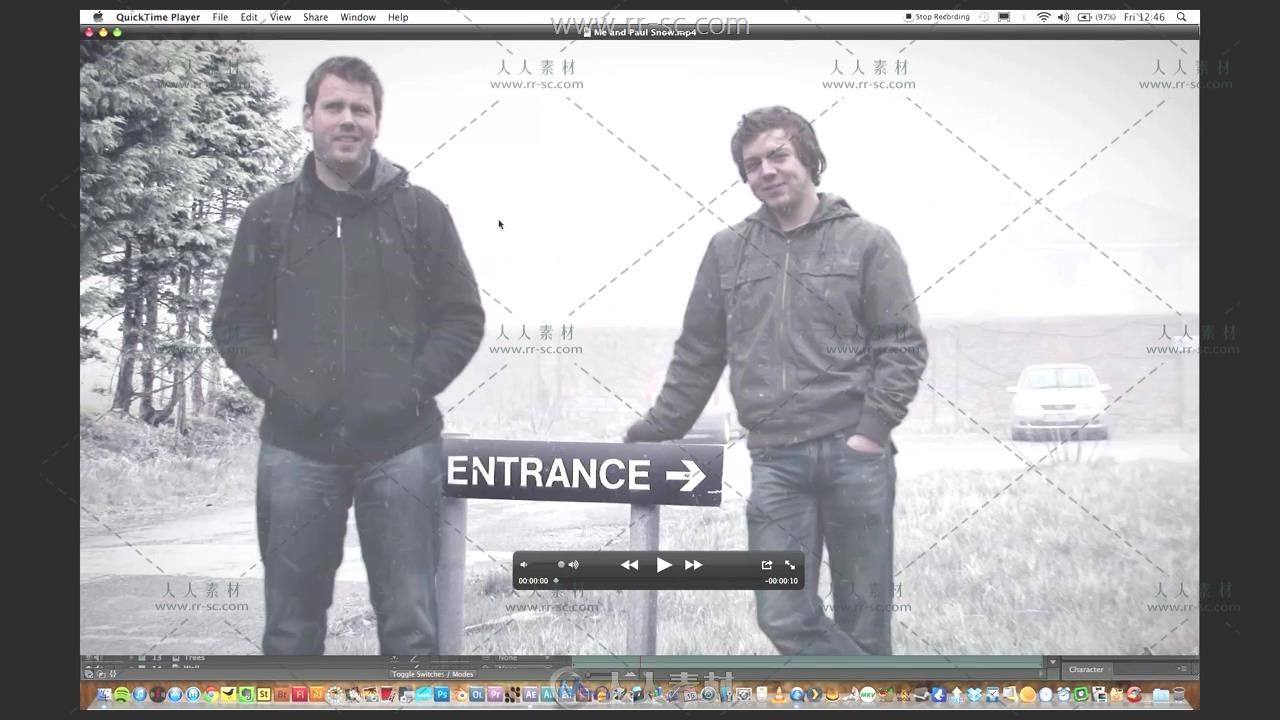Click the rewind button
The height and width of the screenshot is (720, 1280).
(x=629, y=565)
